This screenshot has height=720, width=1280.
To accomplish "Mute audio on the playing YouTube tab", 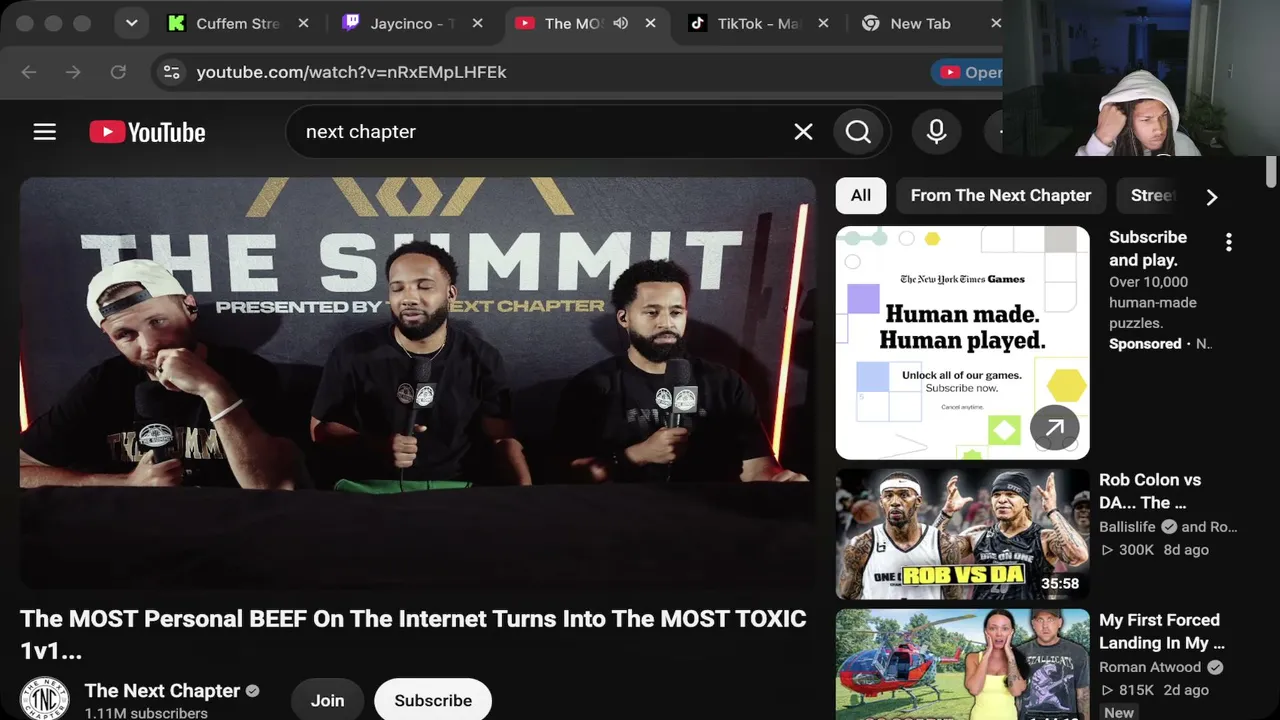I will point(621,23).
